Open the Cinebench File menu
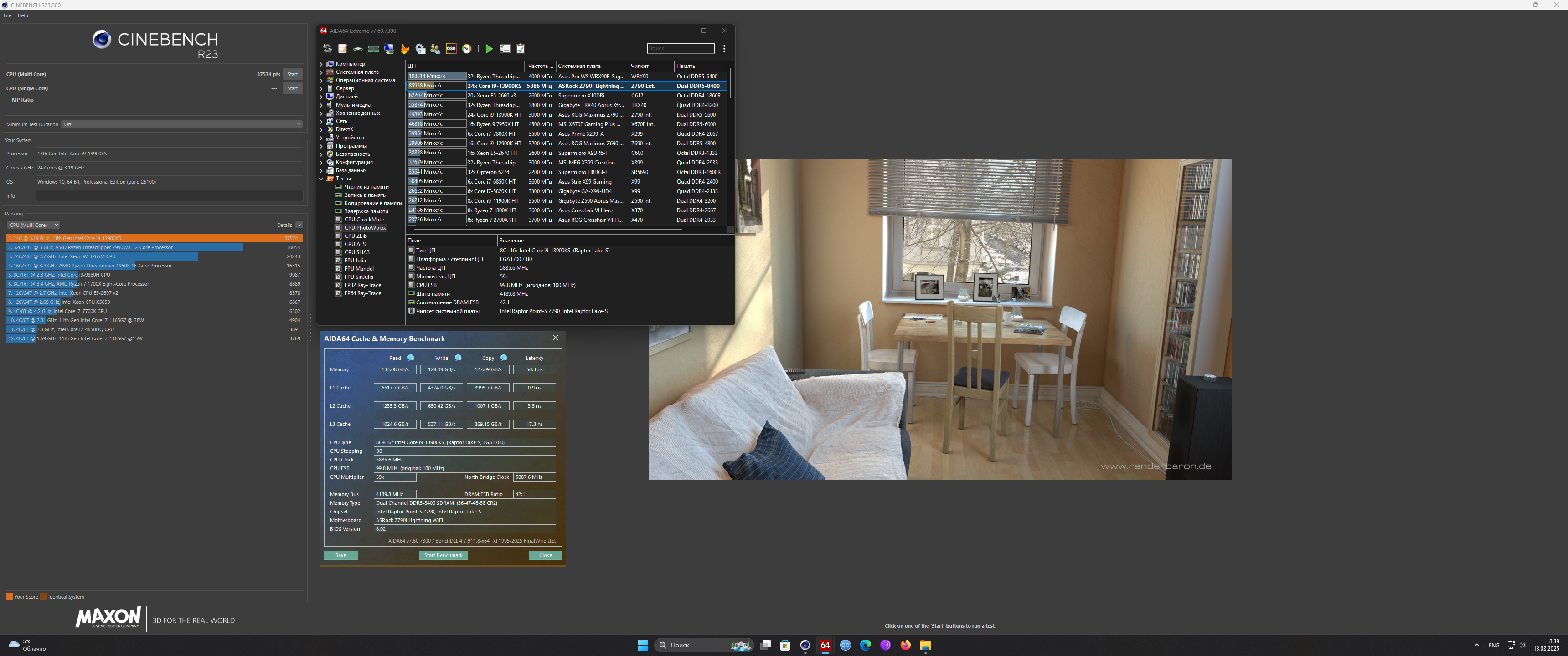This screenshot has height=656, width=1568. point(7,16)
